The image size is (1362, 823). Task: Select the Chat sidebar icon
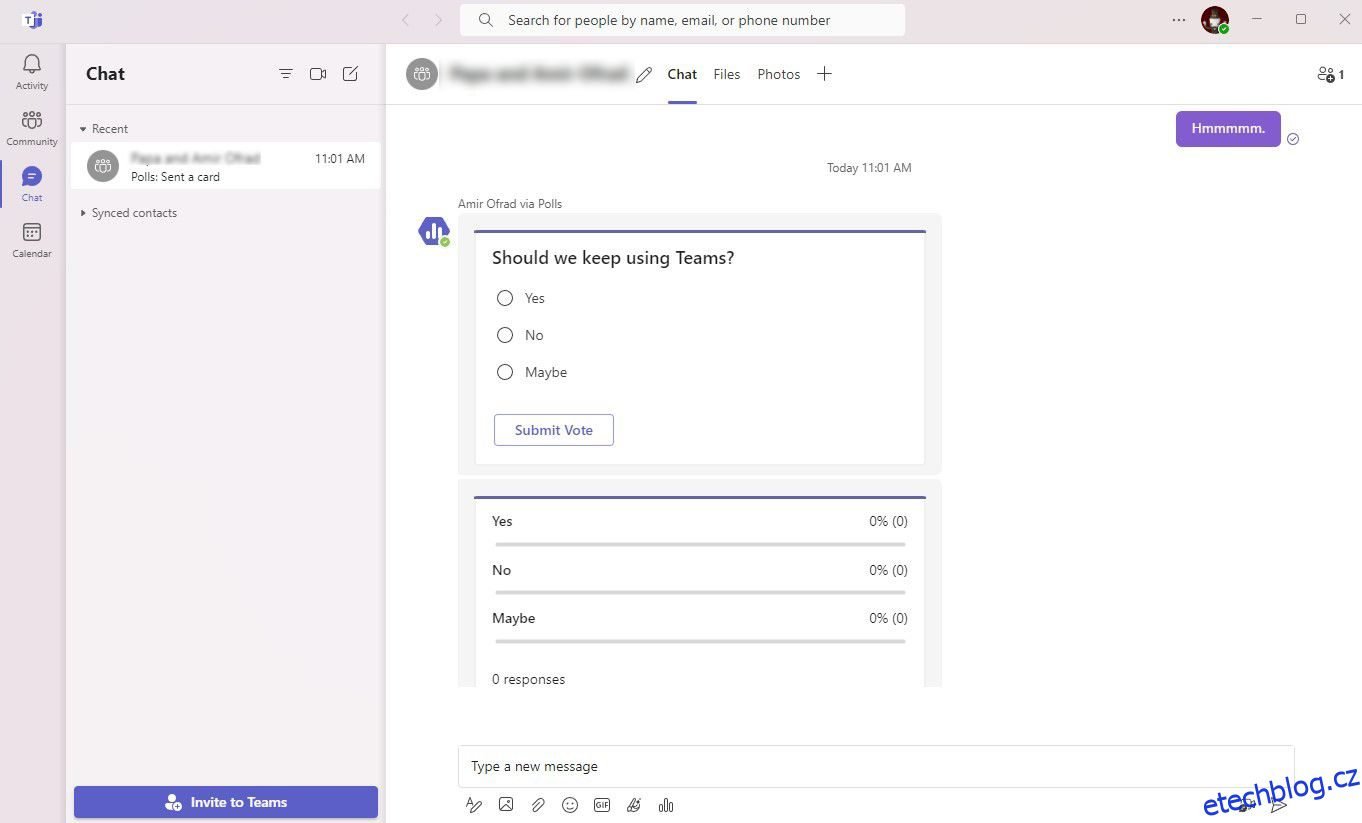click(32, 184)
